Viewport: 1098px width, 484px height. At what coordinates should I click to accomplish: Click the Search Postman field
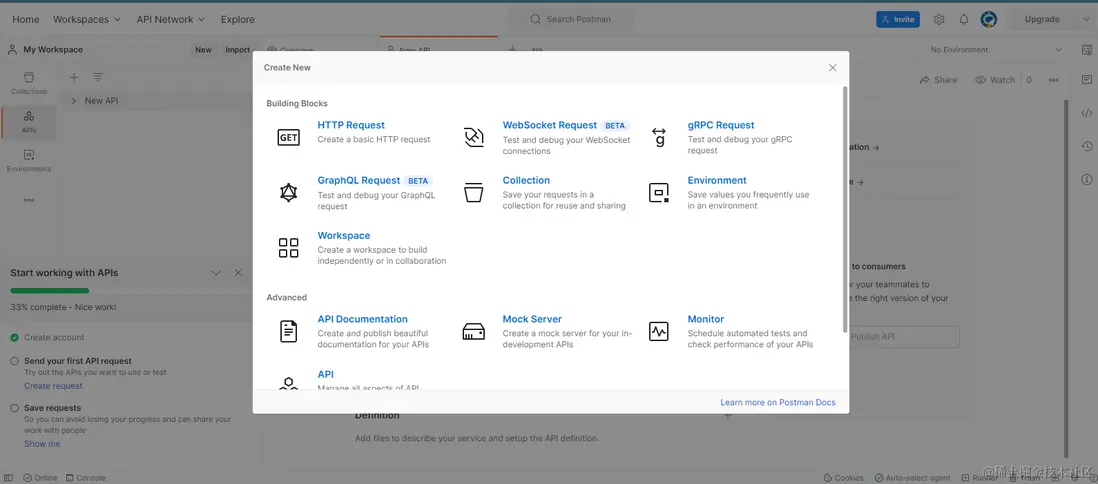tap(578, 19)
